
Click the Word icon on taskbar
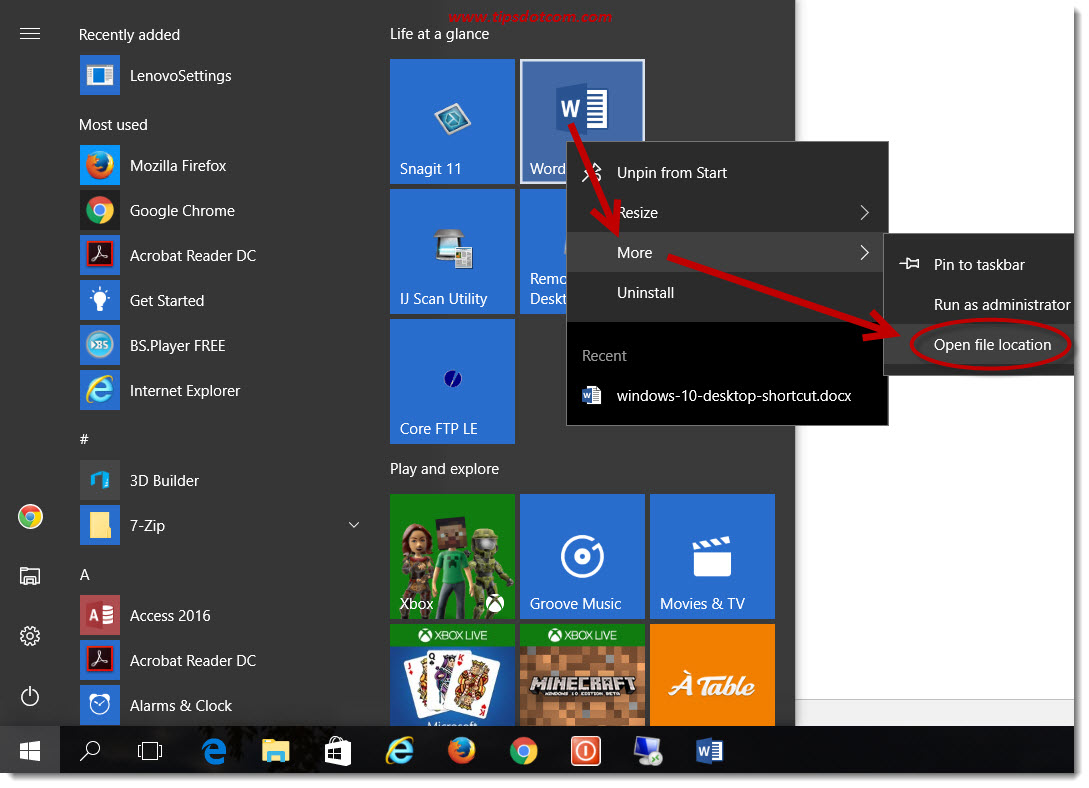(709, 751)
